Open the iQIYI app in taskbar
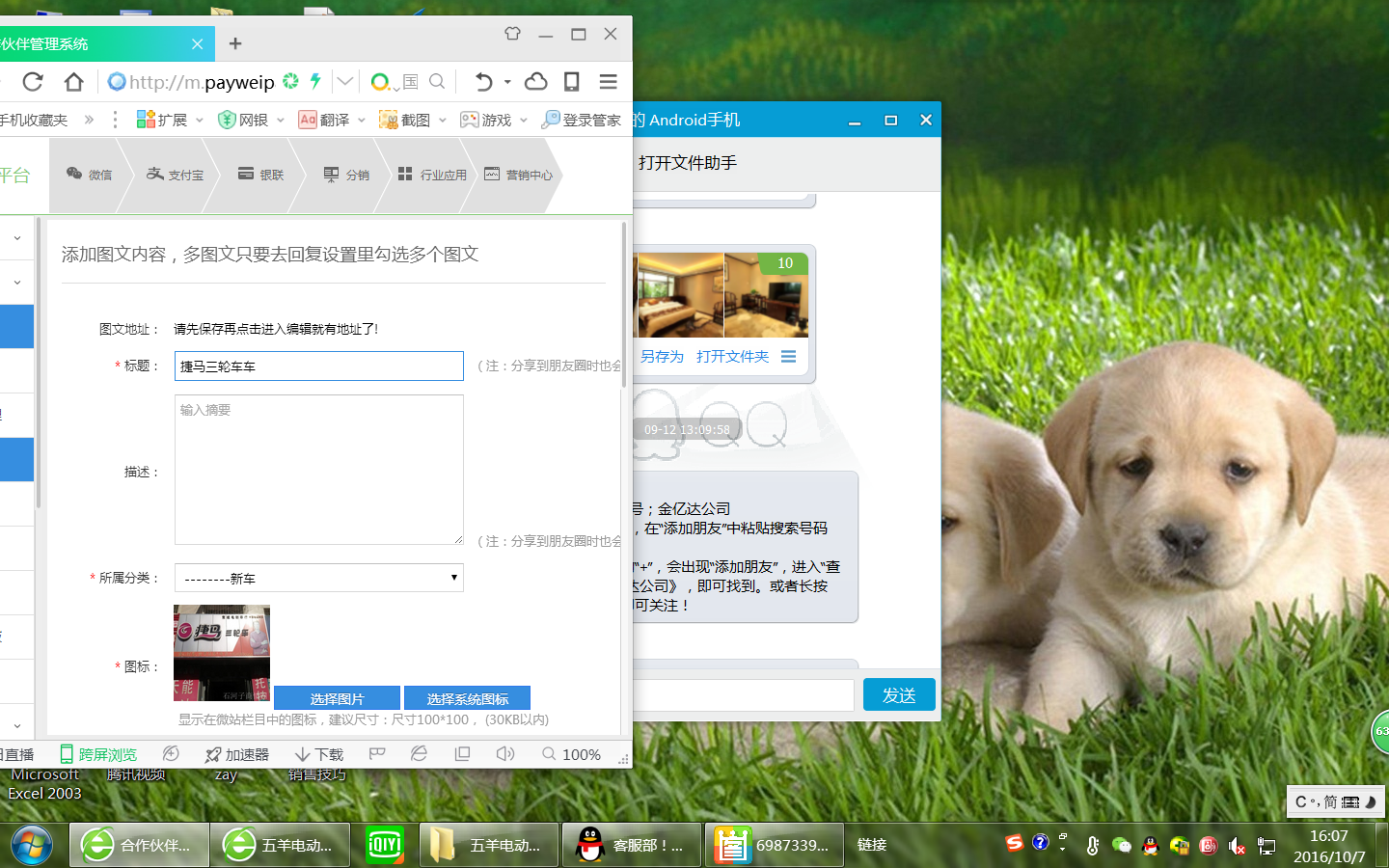 (x=385, y=845)
